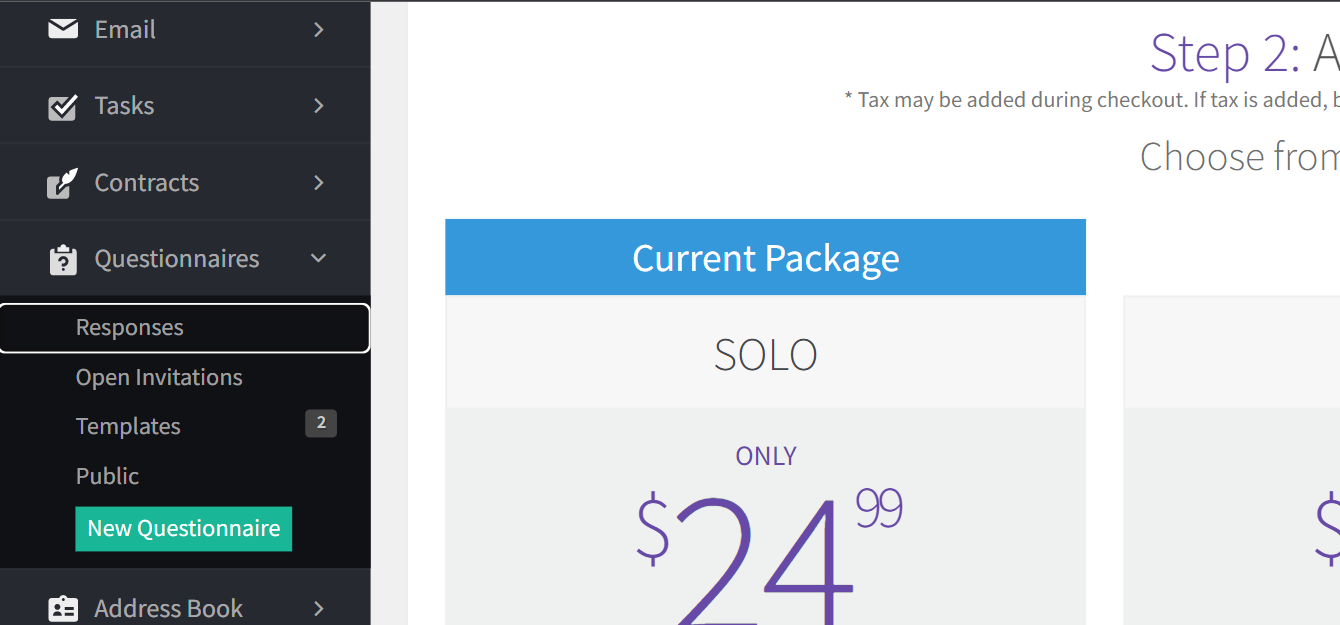Click the Questionnaires clipboard icon

click(63, 258)
